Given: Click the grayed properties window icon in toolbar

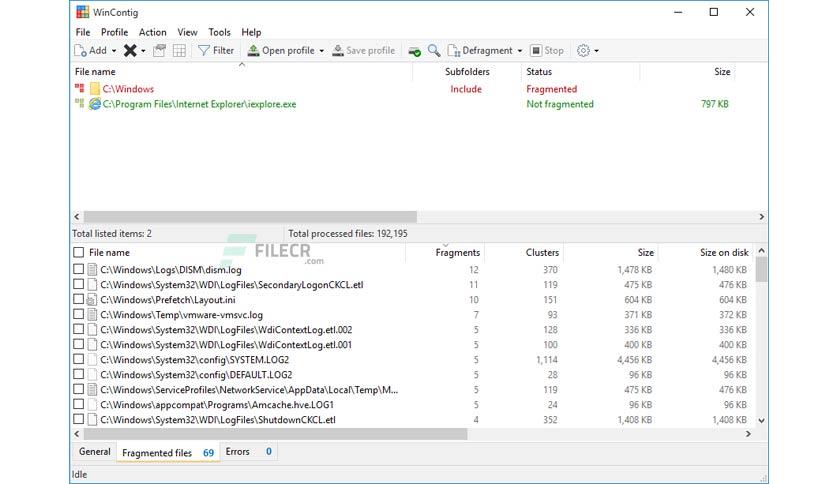Looking at the screenshot, I should pos(159,51).
